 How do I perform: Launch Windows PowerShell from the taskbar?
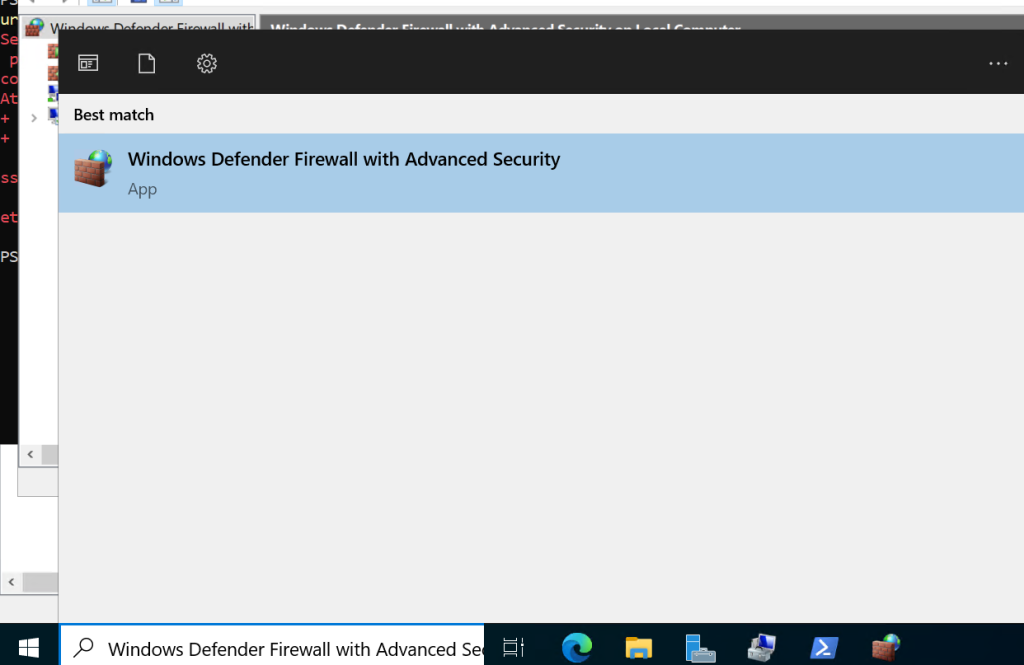point(823,647)
